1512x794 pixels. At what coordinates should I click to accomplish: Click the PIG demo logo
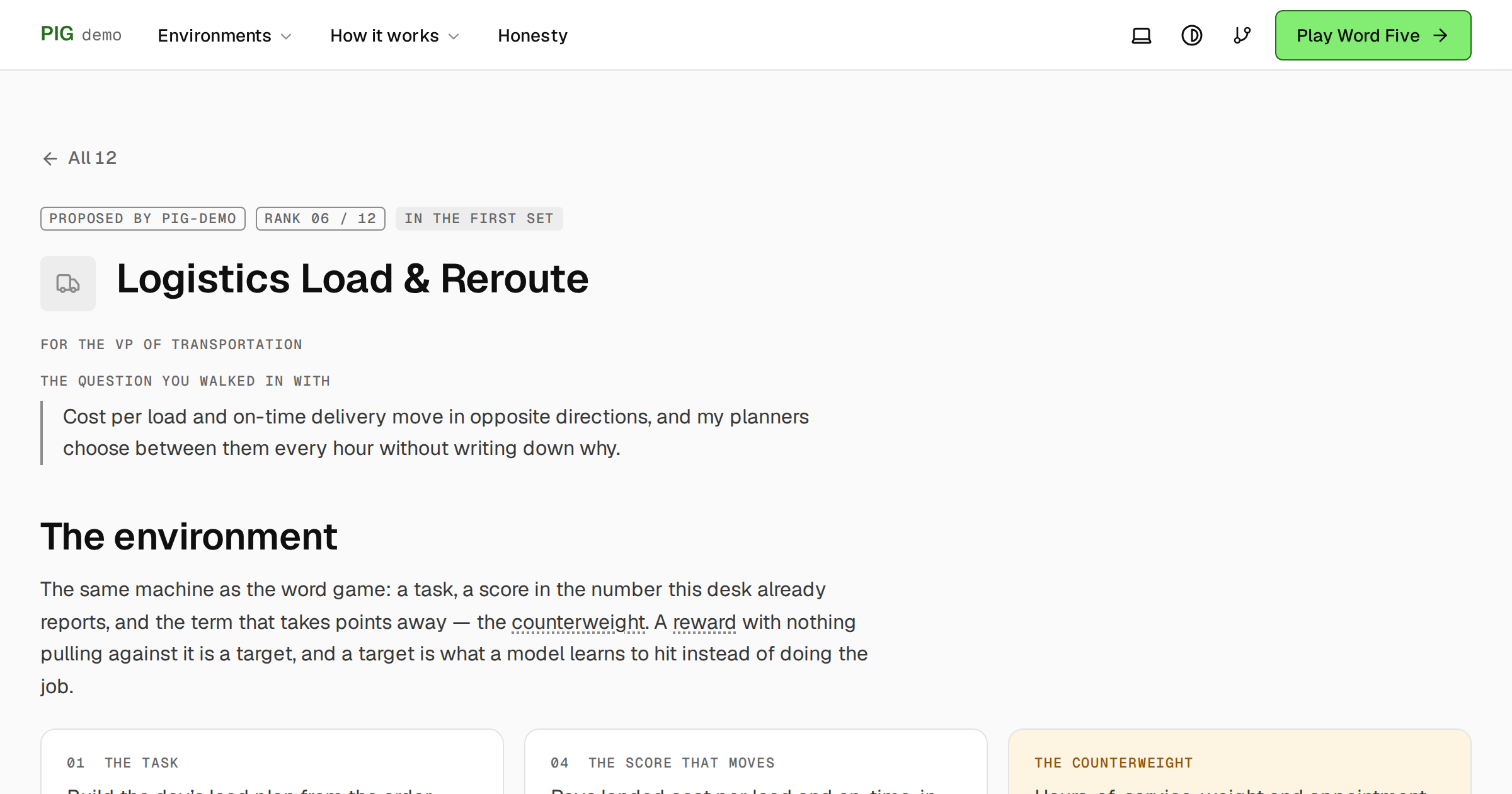[81, 34]
